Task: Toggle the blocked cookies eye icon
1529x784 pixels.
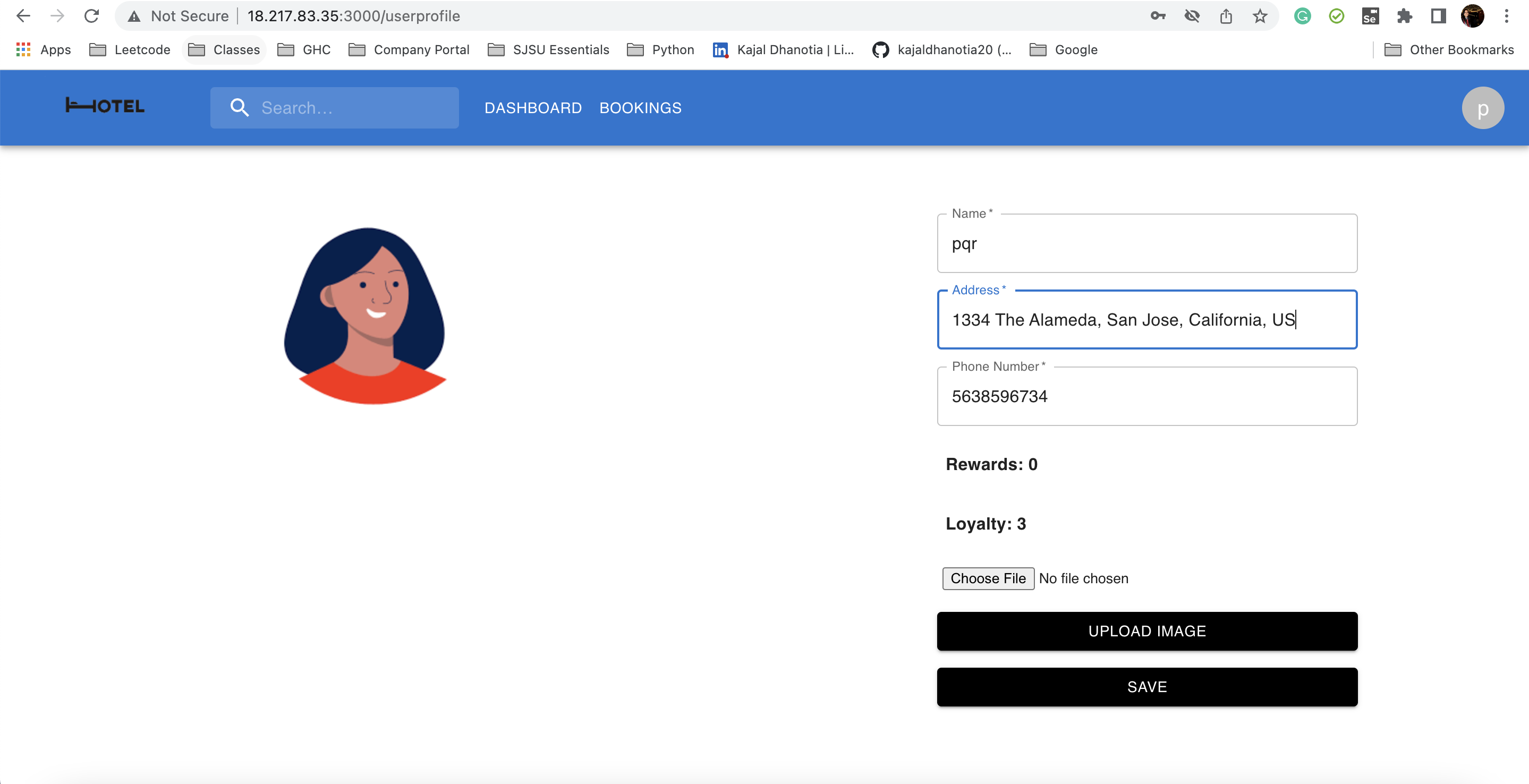Action: (x=1192, y=16)
